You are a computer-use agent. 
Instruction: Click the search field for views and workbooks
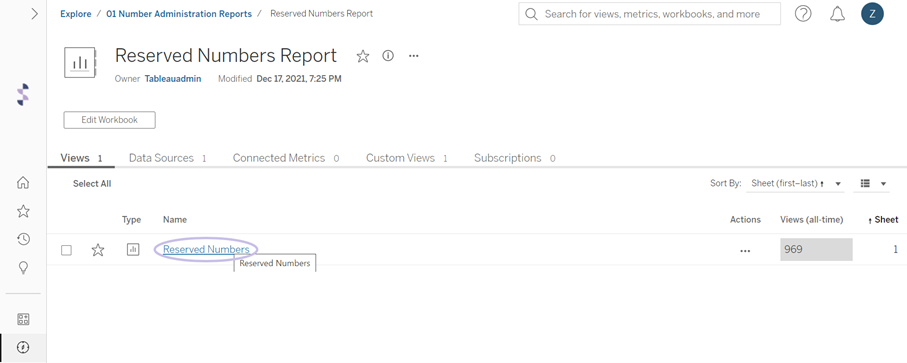pos(650,14)
